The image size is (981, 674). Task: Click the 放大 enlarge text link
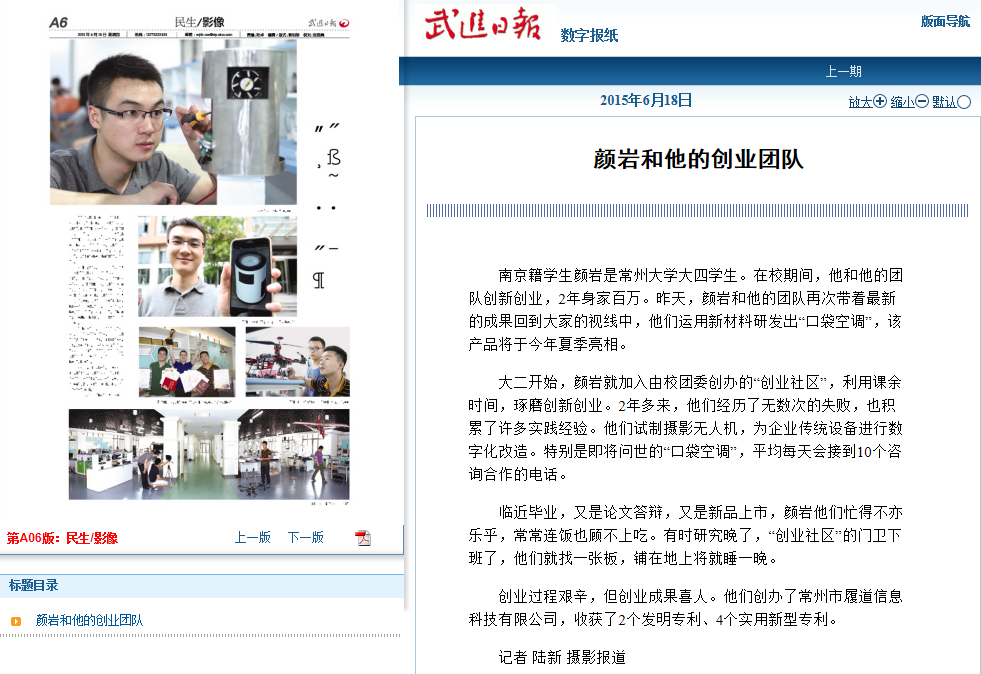pos(860,102)
